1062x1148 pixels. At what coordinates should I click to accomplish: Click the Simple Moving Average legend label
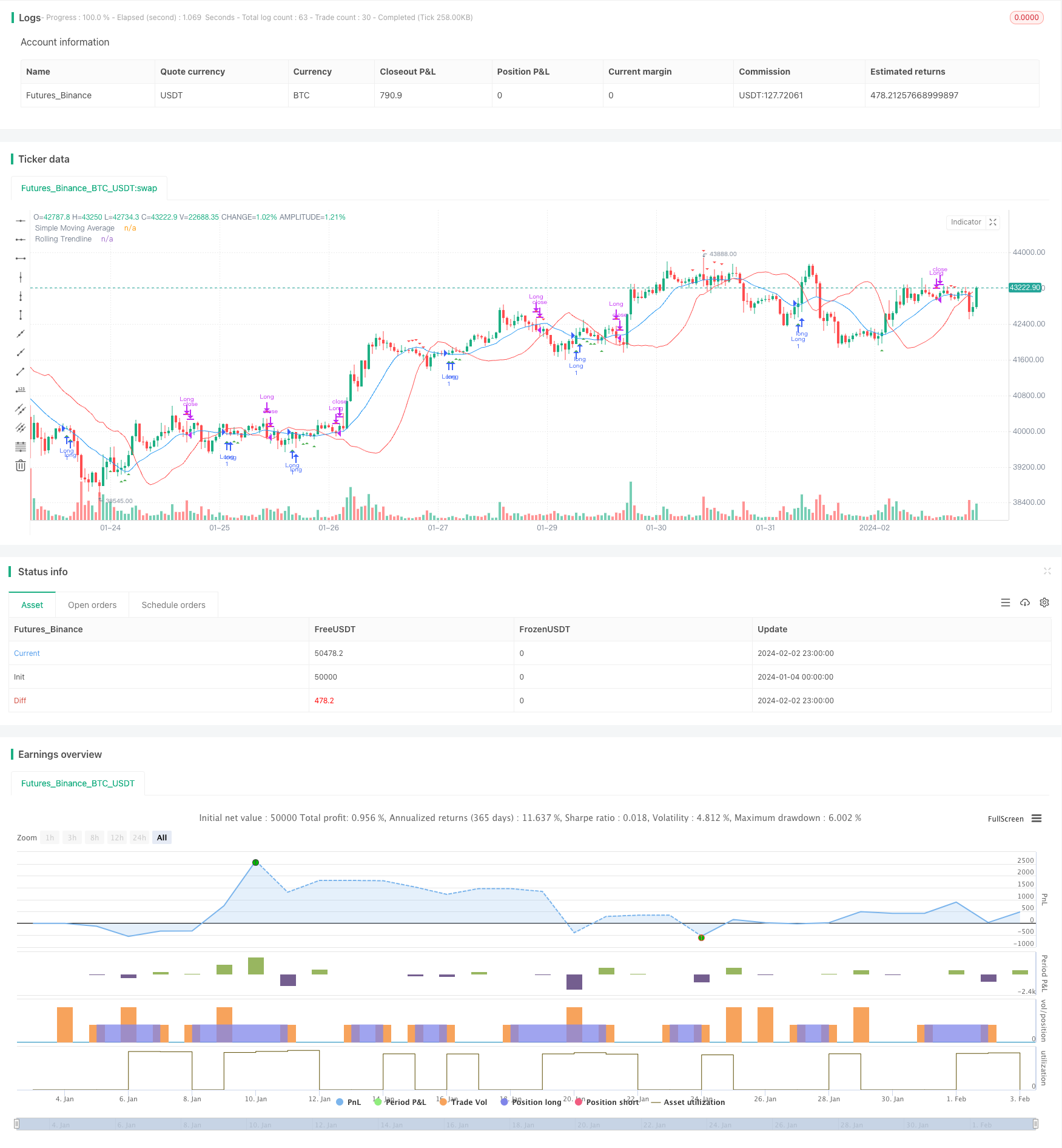pyautogui.click(x=75, y=228)
